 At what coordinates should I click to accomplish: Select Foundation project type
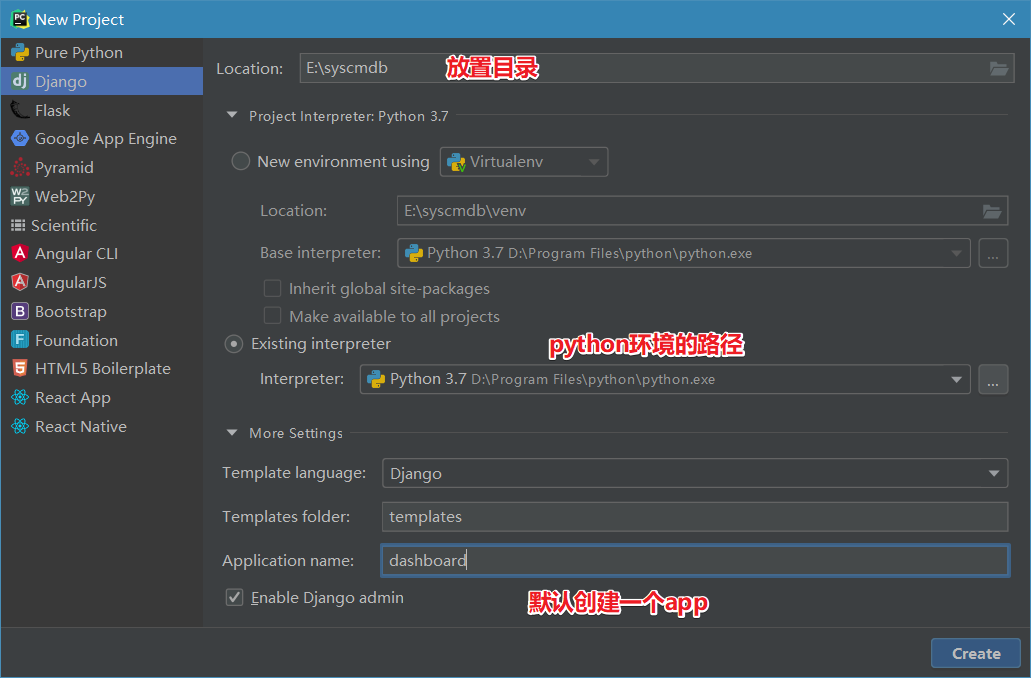point(102,340)
